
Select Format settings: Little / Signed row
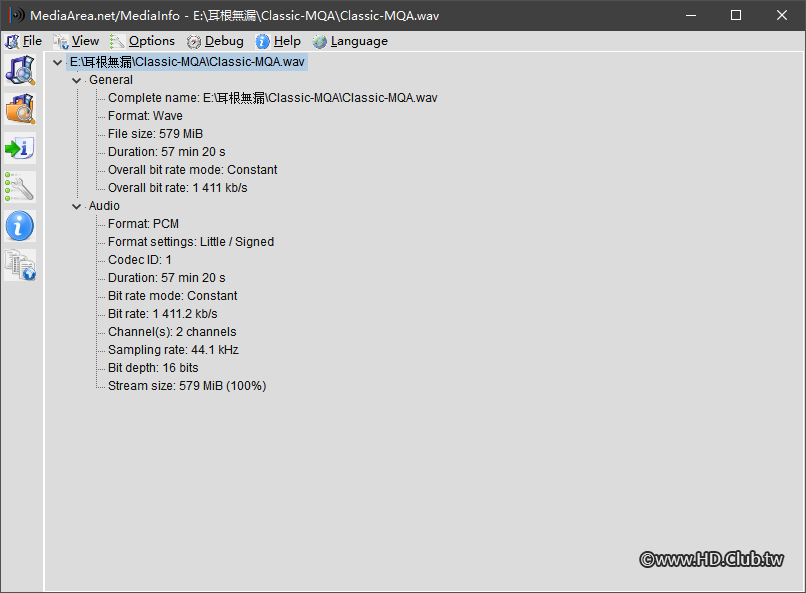point(191,242)
